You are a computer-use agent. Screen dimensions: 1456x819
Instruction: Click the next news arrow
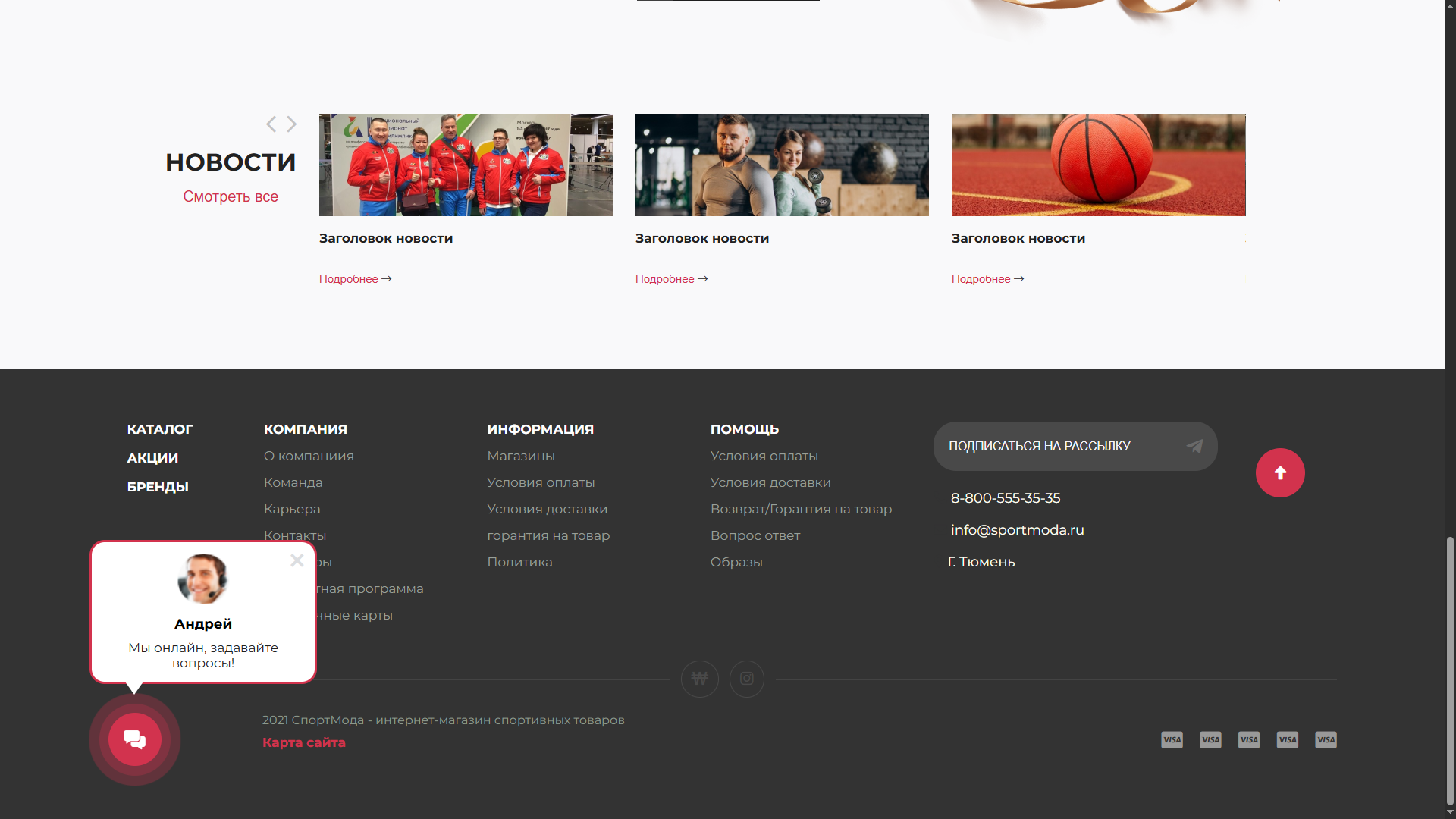(291, 124)
